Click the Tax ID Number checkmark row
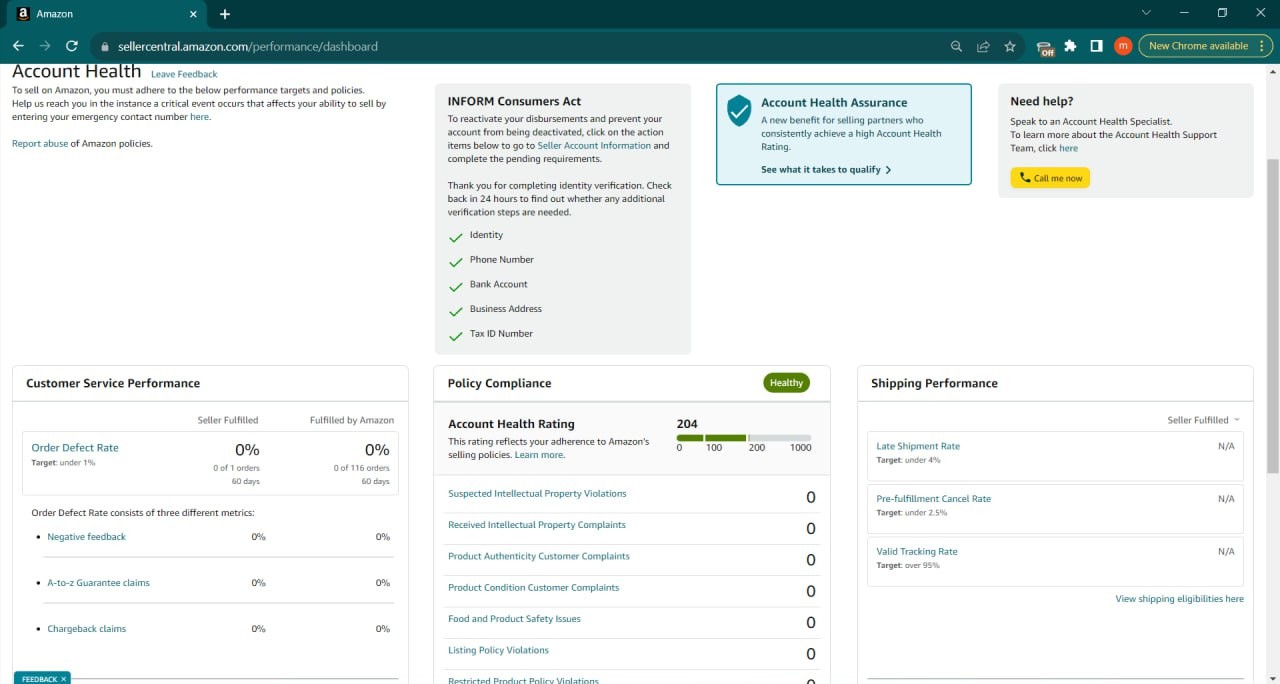 pyautogui.click(x=491, y=334)
